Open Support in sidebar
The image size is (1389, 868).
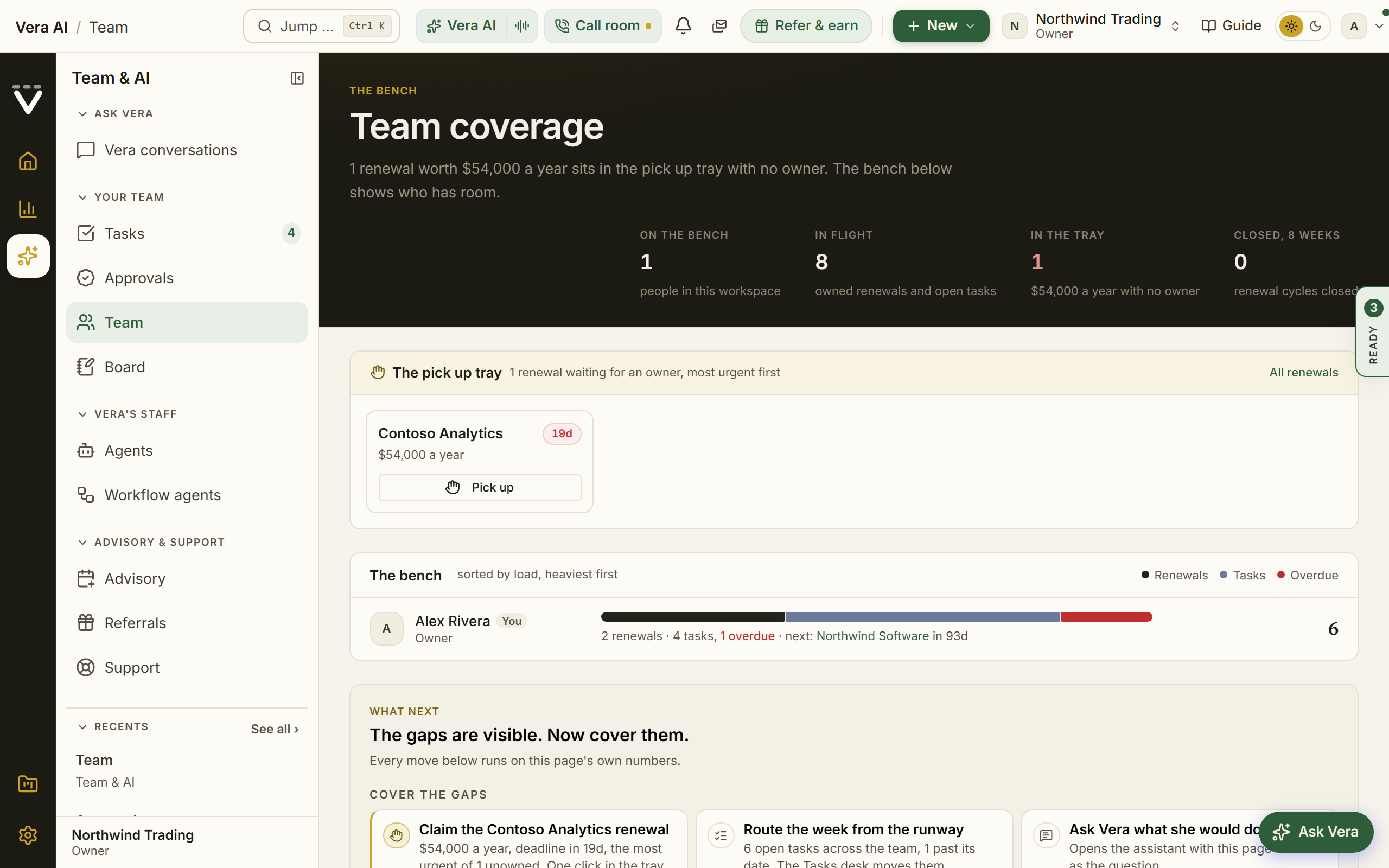coord(187,668)
